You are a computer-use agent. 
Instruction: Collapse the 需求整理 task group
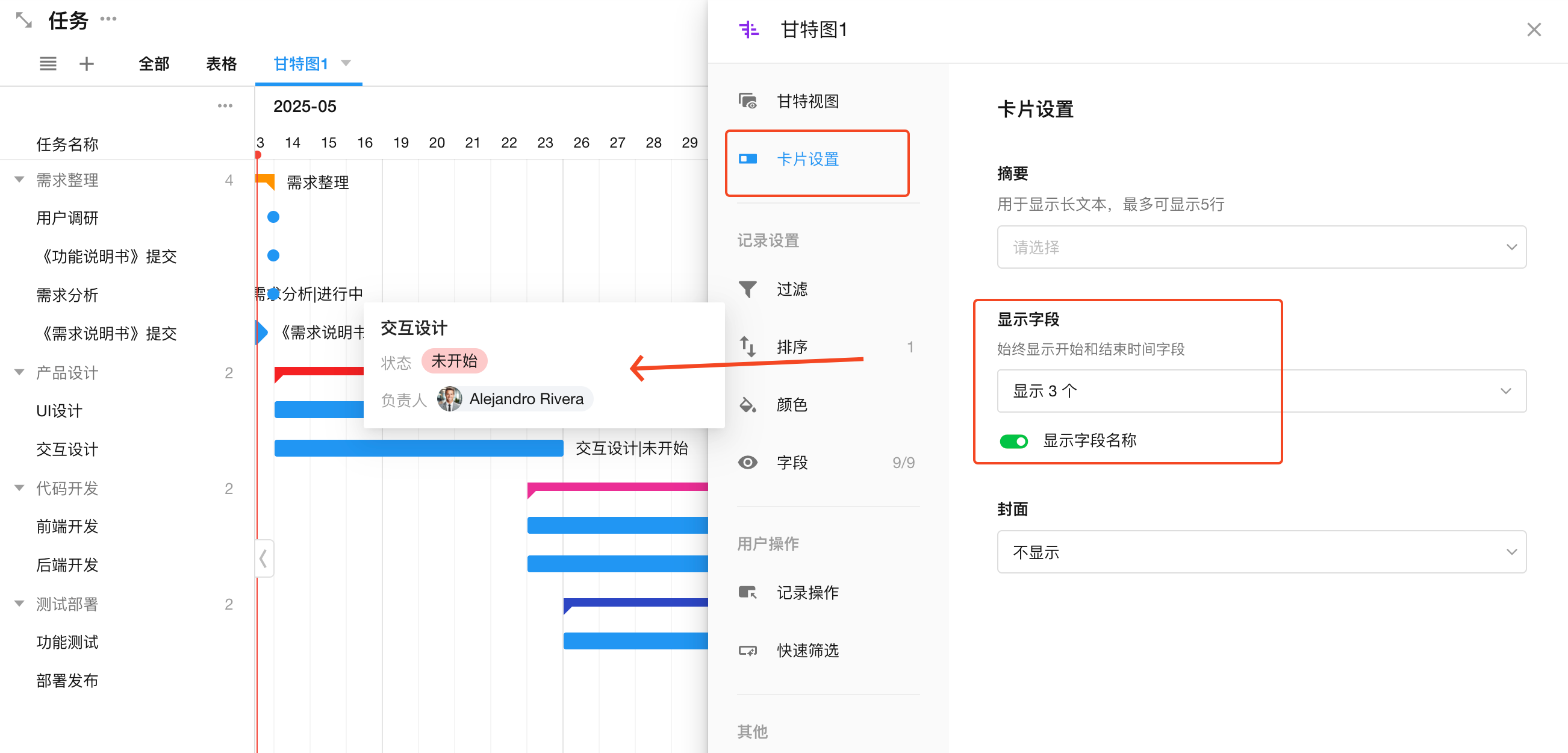tap(19, 180)
